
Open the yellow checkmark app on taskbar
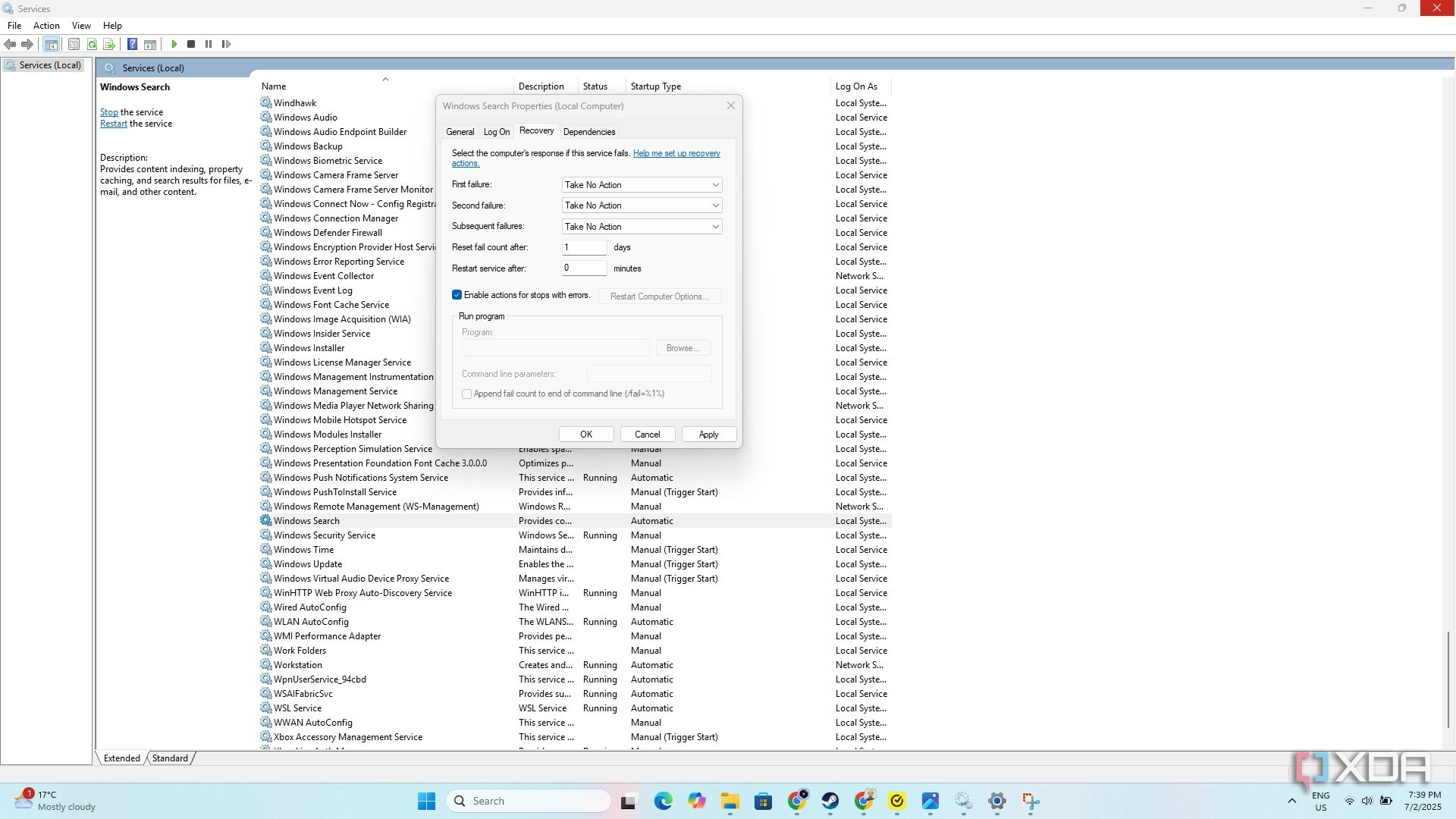(897, 801)
